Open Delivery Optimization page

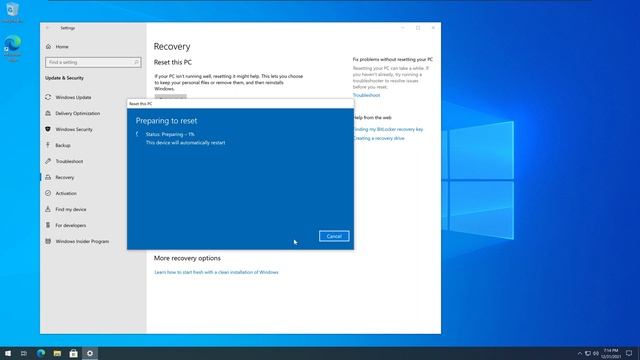tap(78, 113)
